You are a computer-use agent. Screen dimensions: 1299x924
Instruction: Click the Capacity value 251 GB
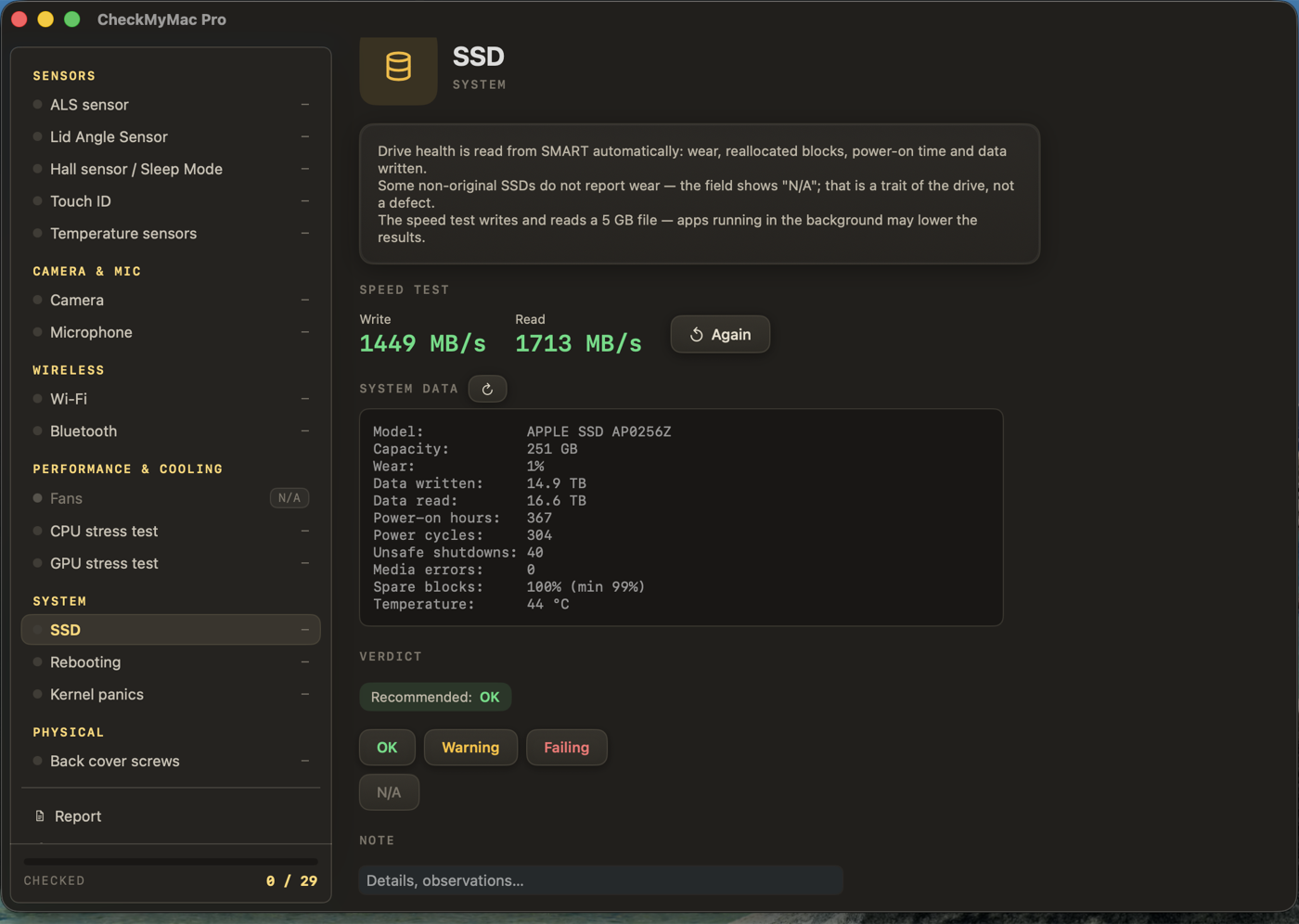point(552,449)
